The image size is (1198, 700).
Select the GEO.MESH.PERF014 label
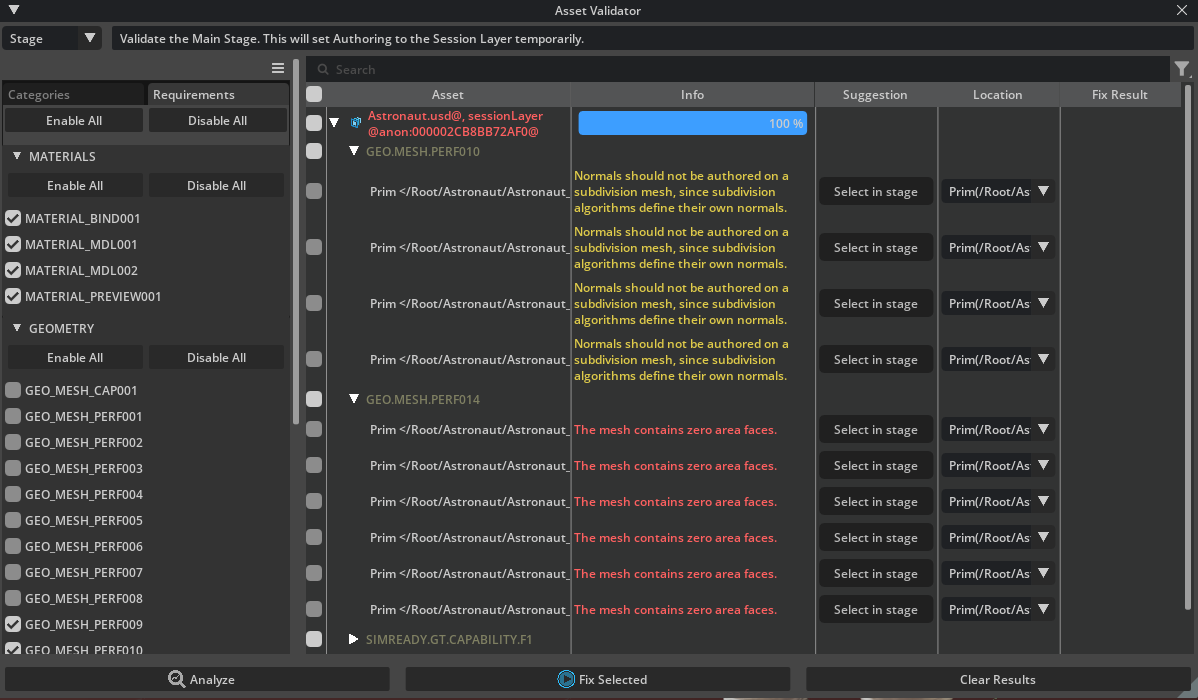[423, 399]
